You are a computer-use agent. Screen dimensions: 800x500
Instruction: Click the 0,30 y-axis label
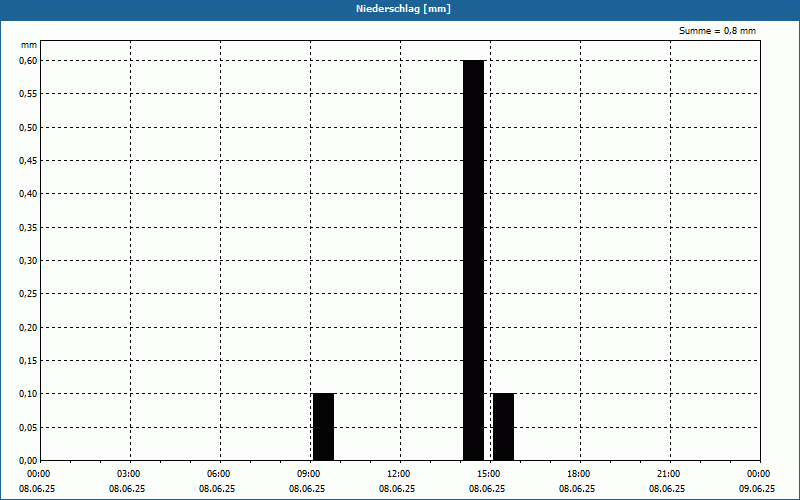click(28, 261)
